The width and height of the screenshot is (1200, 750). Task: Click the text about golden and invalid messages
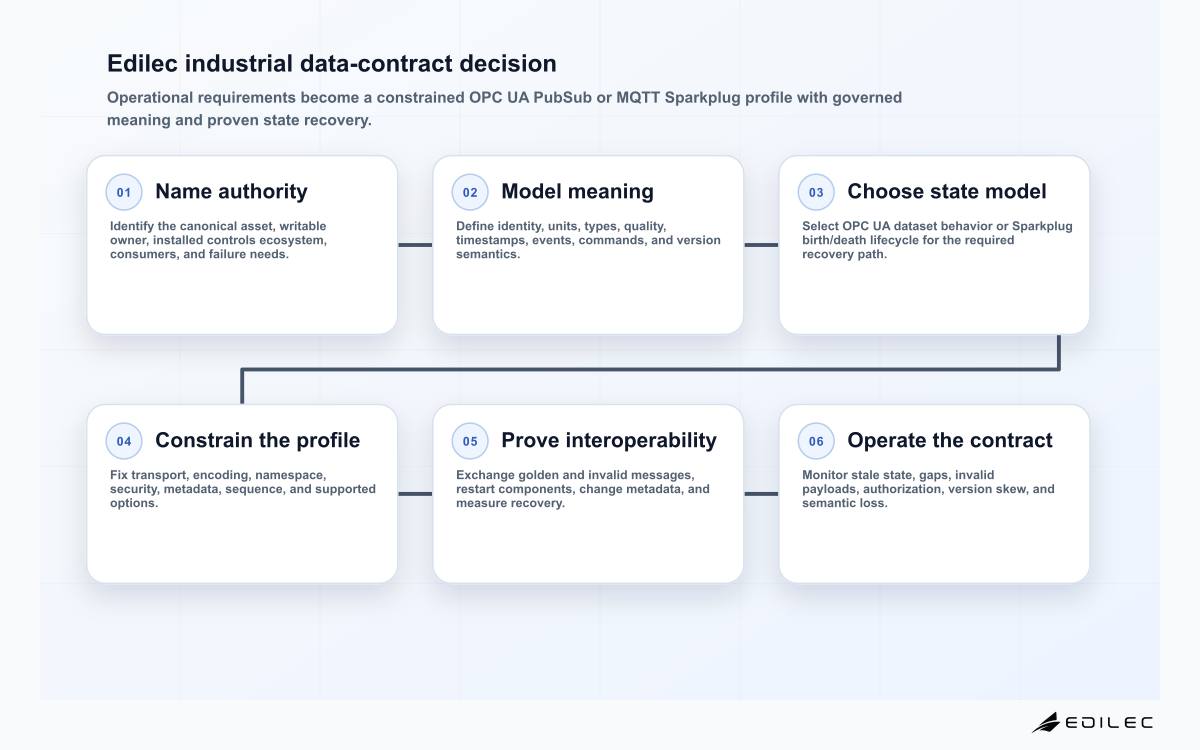582,489
